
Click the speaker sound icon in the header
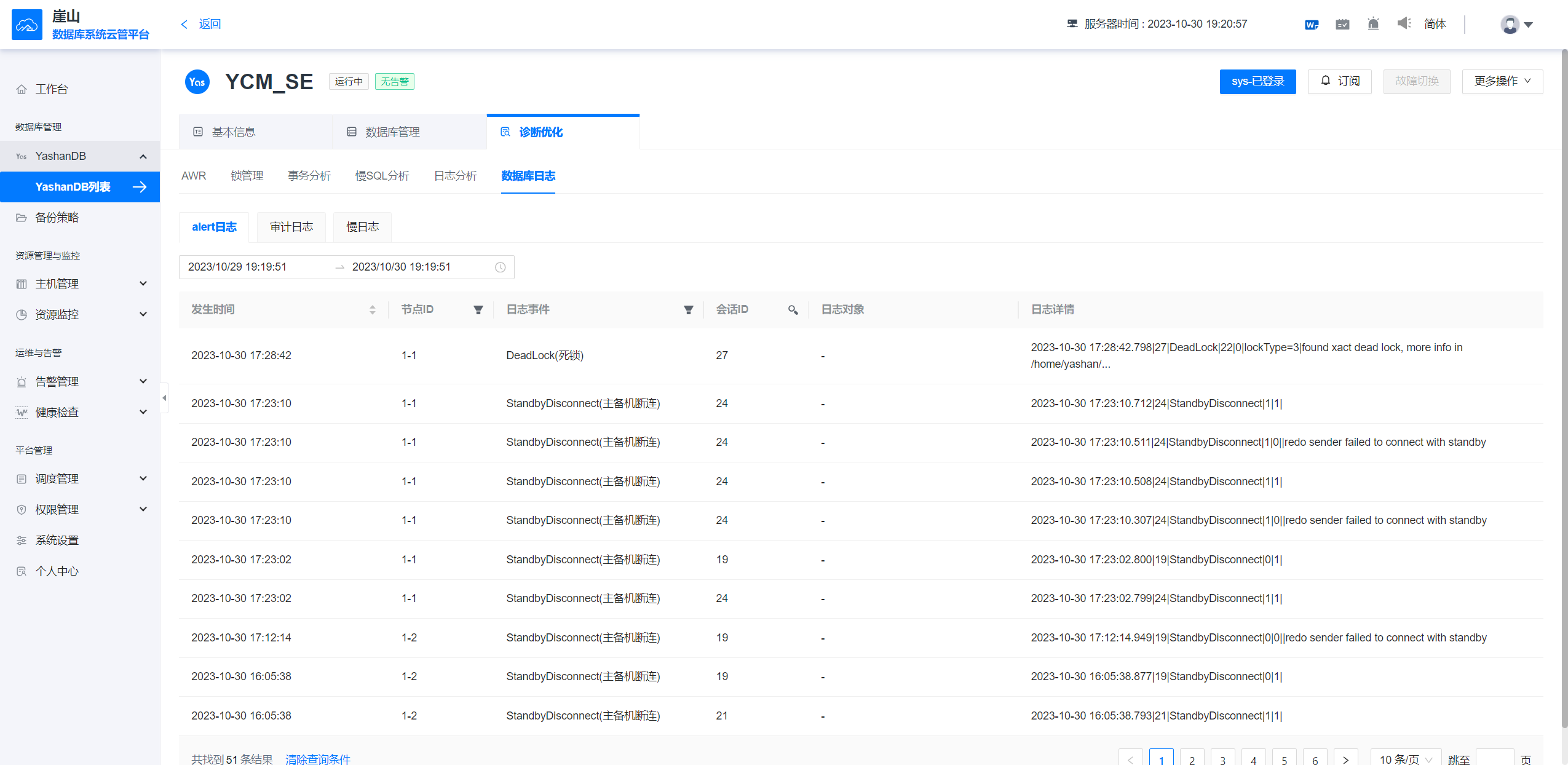pyautogui.click(x=1404, y=24)
